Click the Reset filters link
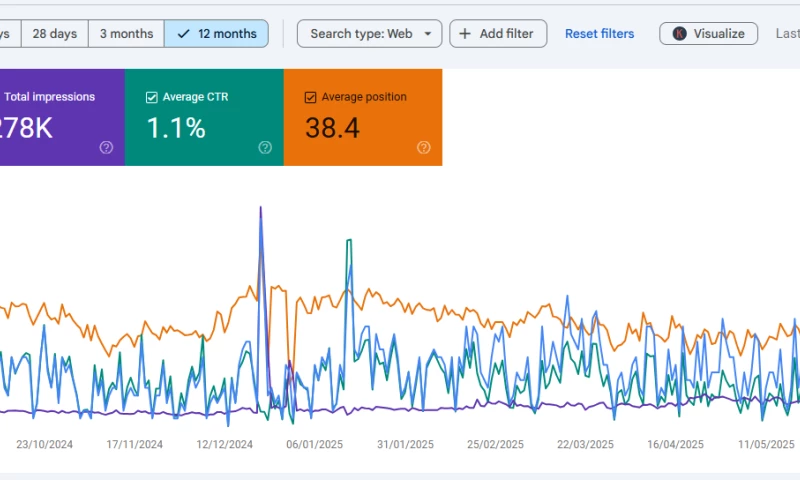800x480 pixels. coord(599,34)
